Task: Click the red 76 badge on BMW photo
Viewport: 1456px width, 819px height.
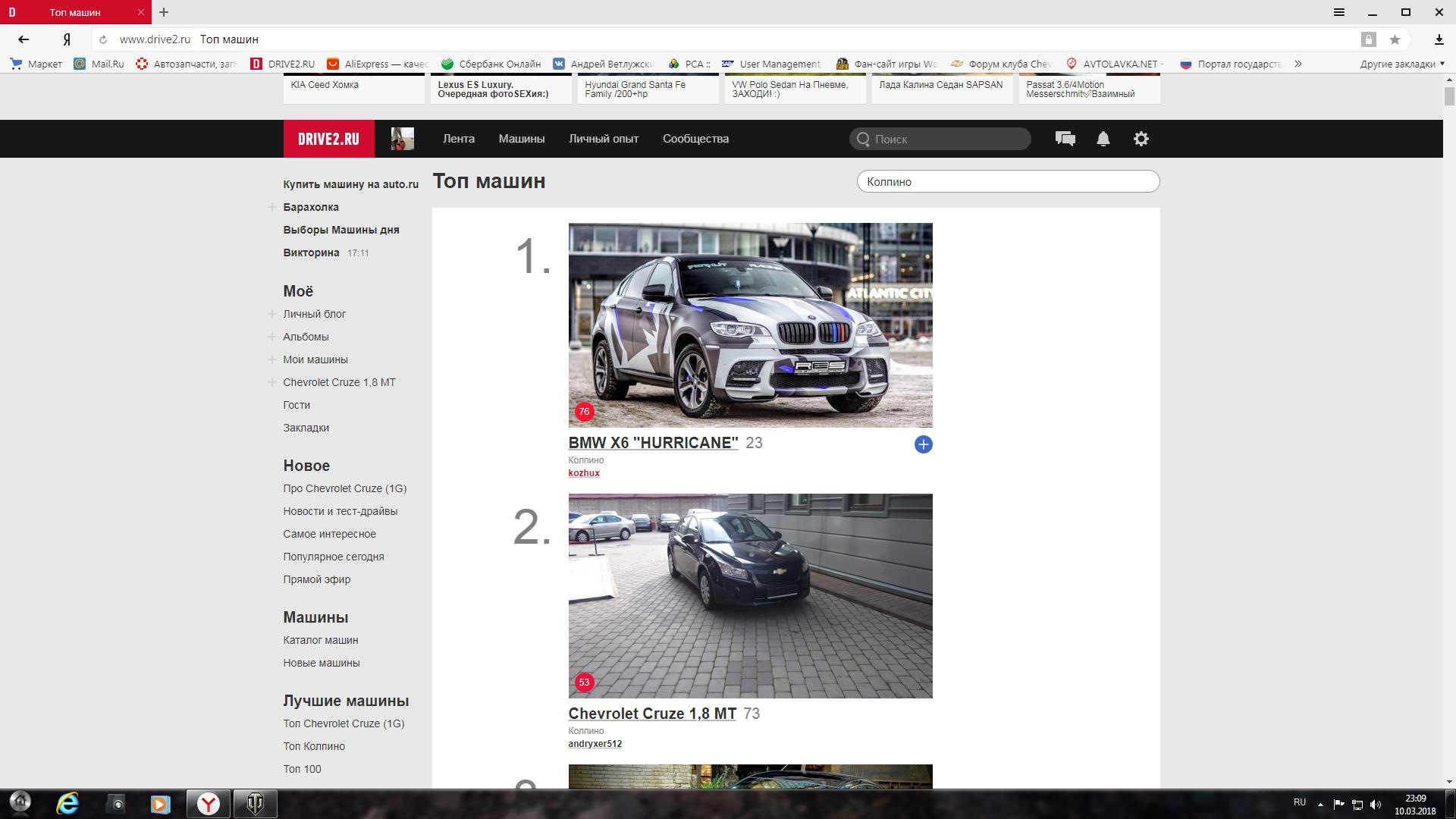Action: [584, 412]
